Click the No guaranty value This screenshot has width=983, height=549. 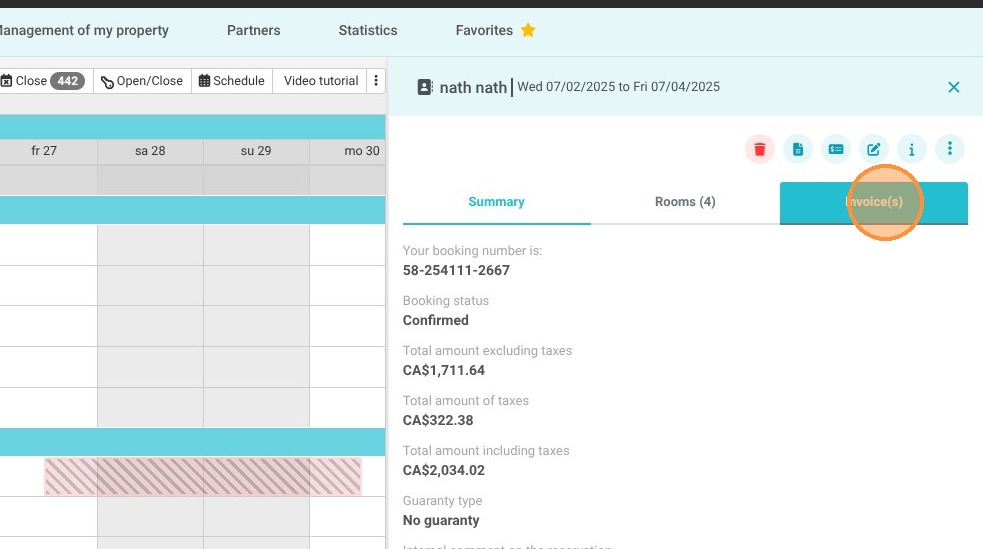(441, 521)
